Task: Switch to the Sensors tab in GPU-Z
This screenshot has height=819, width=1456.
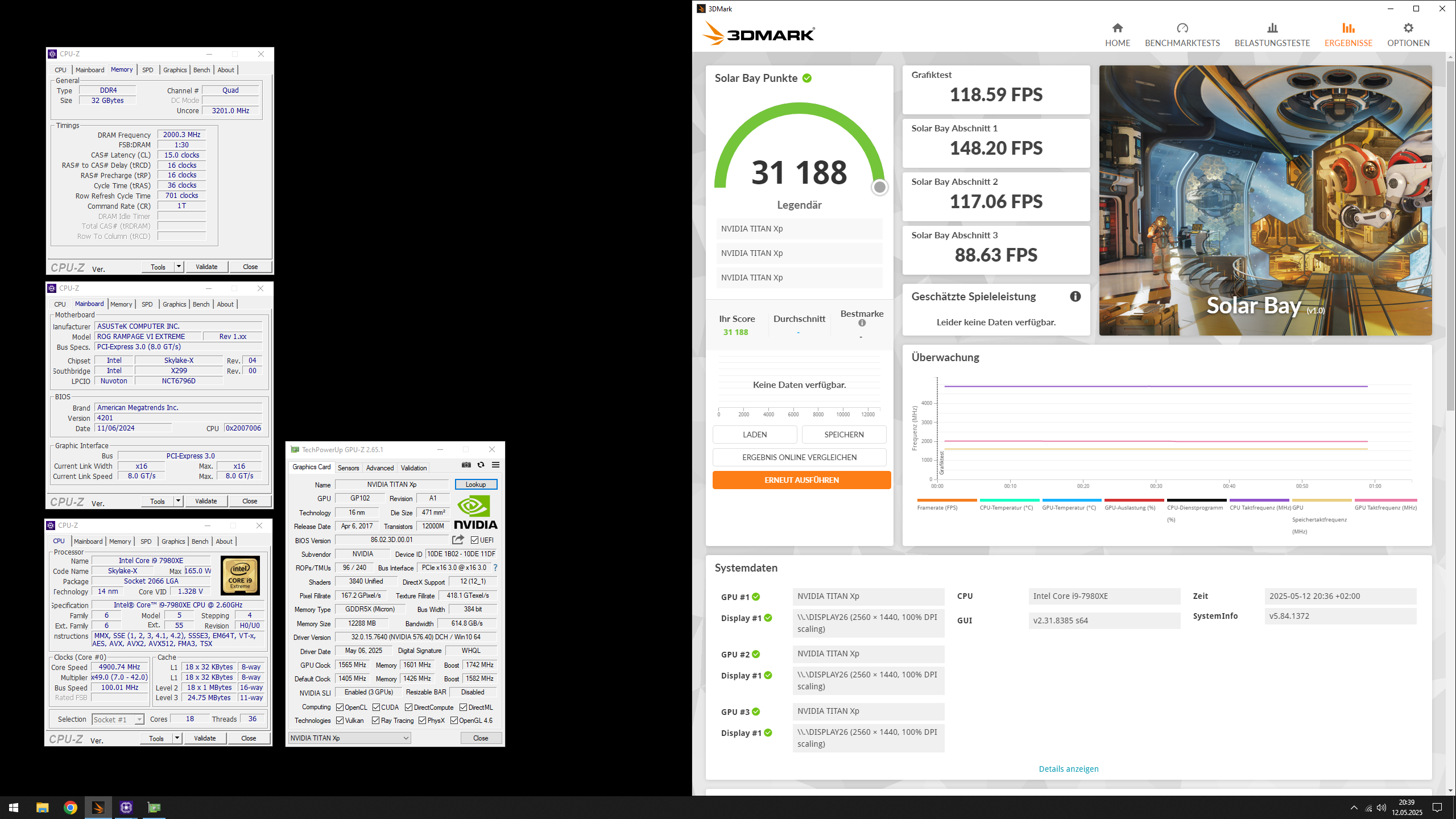Action: coord(348,468)
